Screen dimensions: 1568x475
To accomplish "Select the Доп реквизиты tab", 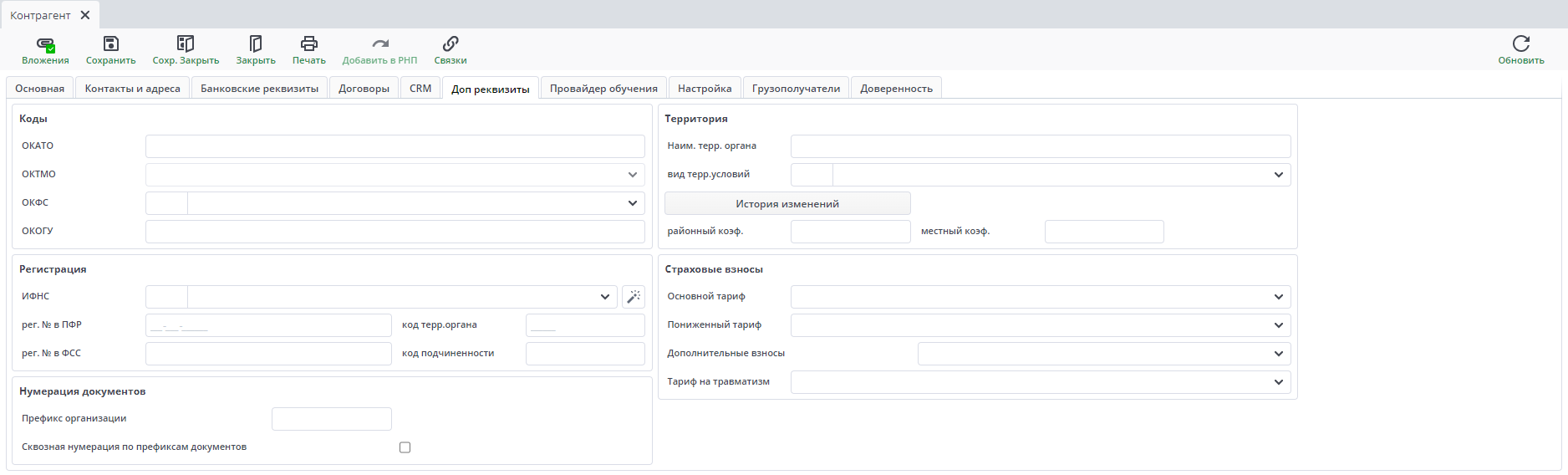I will point(491,89).
